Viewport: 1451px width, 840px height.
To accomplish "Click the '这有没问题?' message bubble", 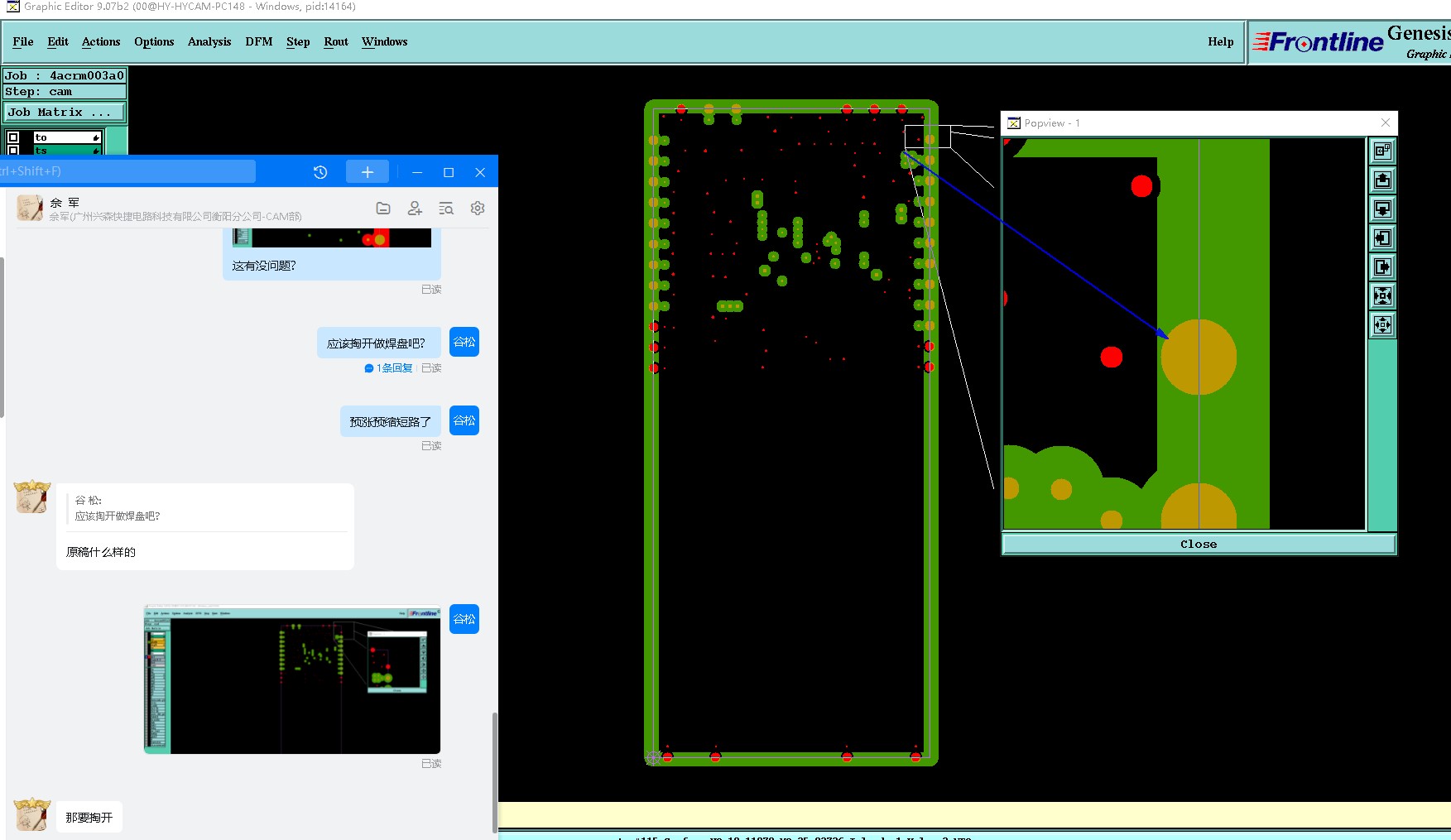I will point(331,266).
